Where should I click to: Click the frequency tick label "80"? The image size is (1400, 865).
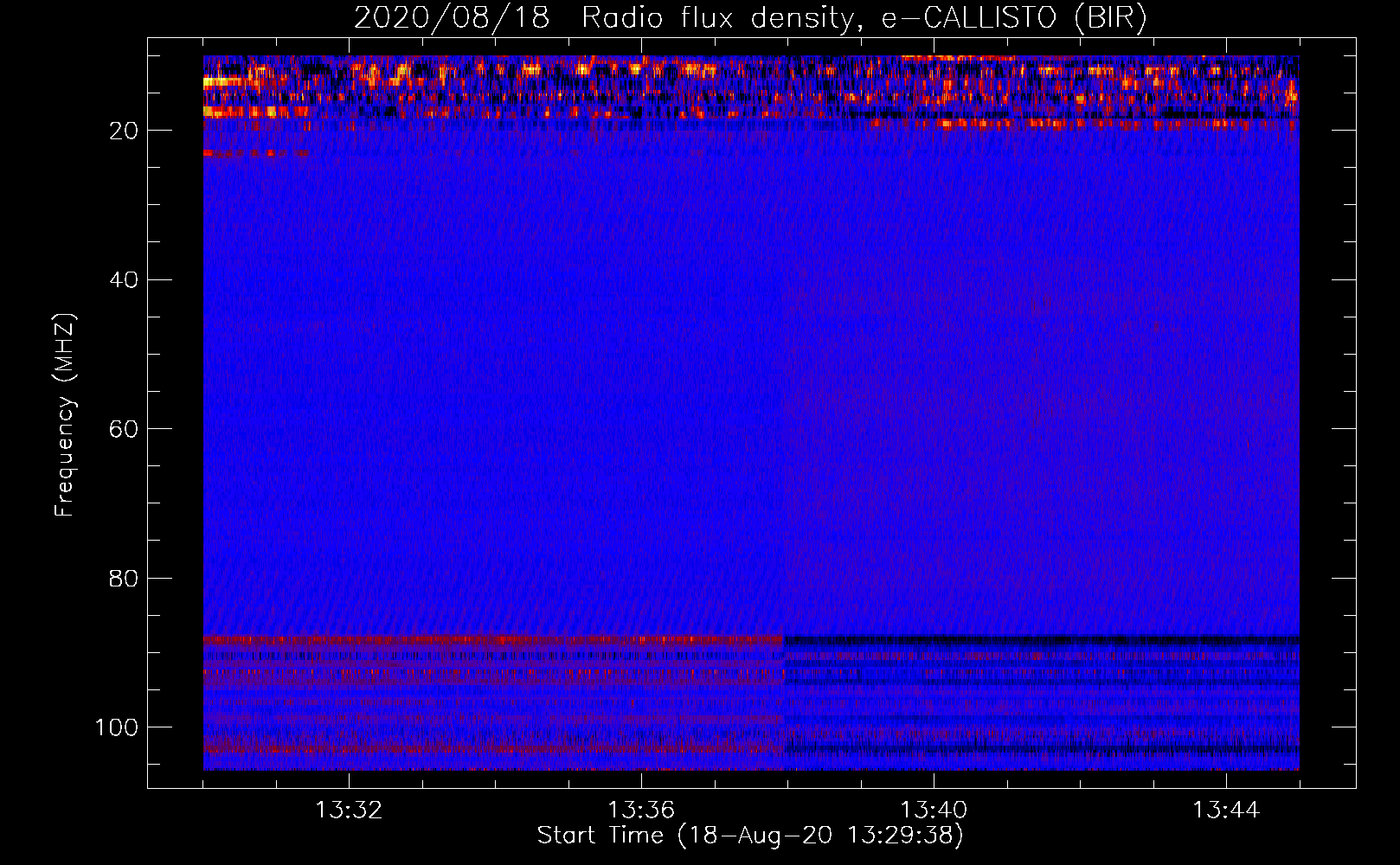(125, 579)
